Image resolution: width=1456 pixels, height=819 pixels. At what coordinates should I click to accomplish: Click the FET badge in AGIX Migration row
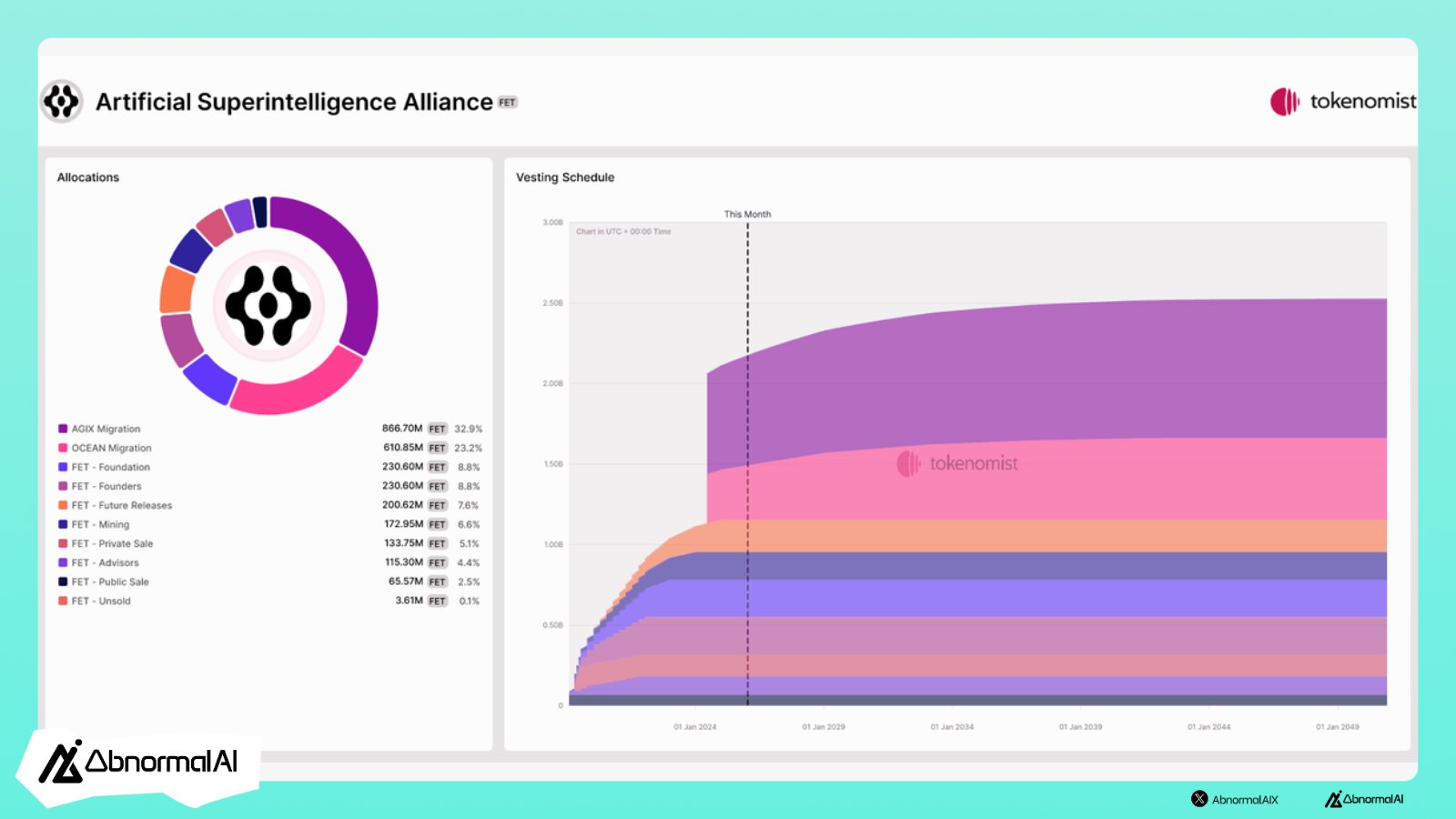tap(438, 429)
